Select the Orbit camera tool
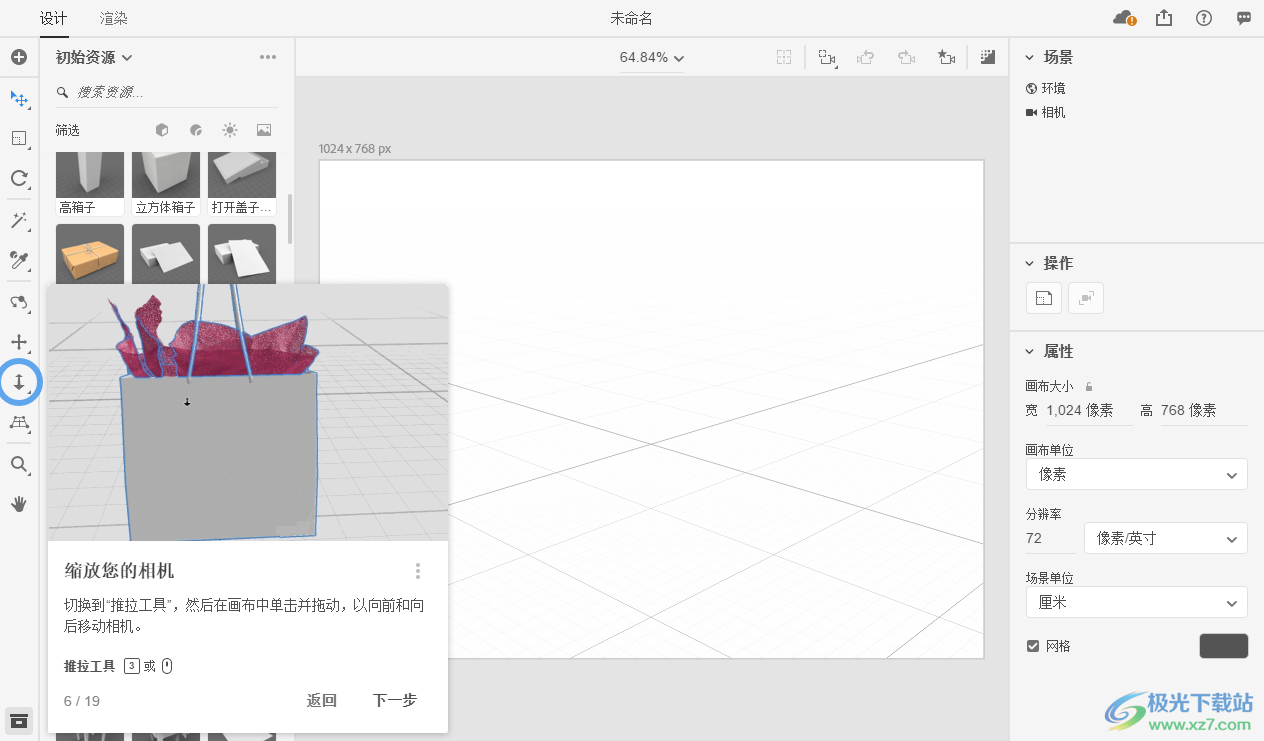The height and width of the screenshot is (741, 1264). [x=19, y=302]
